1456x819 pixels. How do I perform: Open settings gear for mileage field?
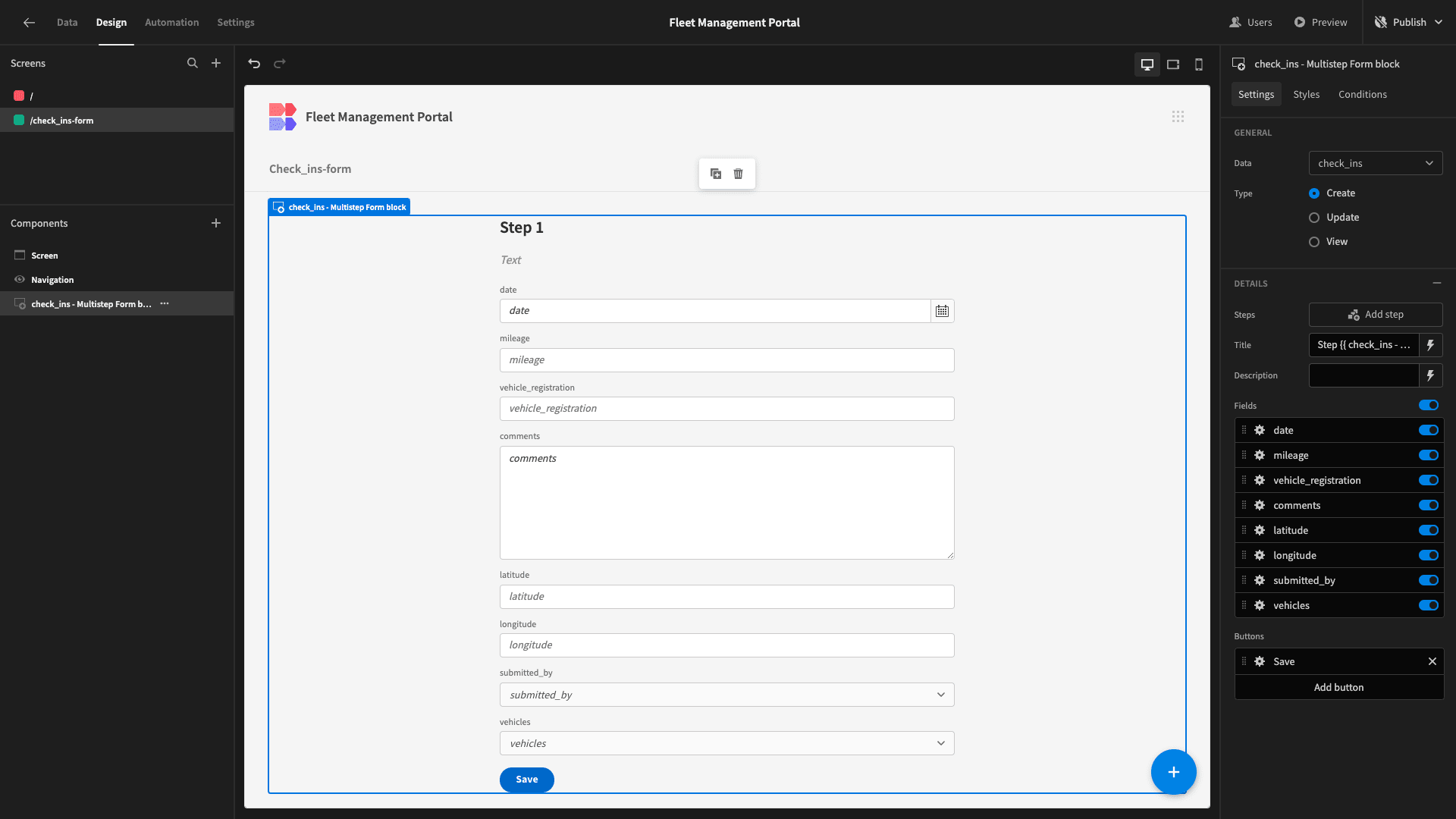[x=1260, y=455]
